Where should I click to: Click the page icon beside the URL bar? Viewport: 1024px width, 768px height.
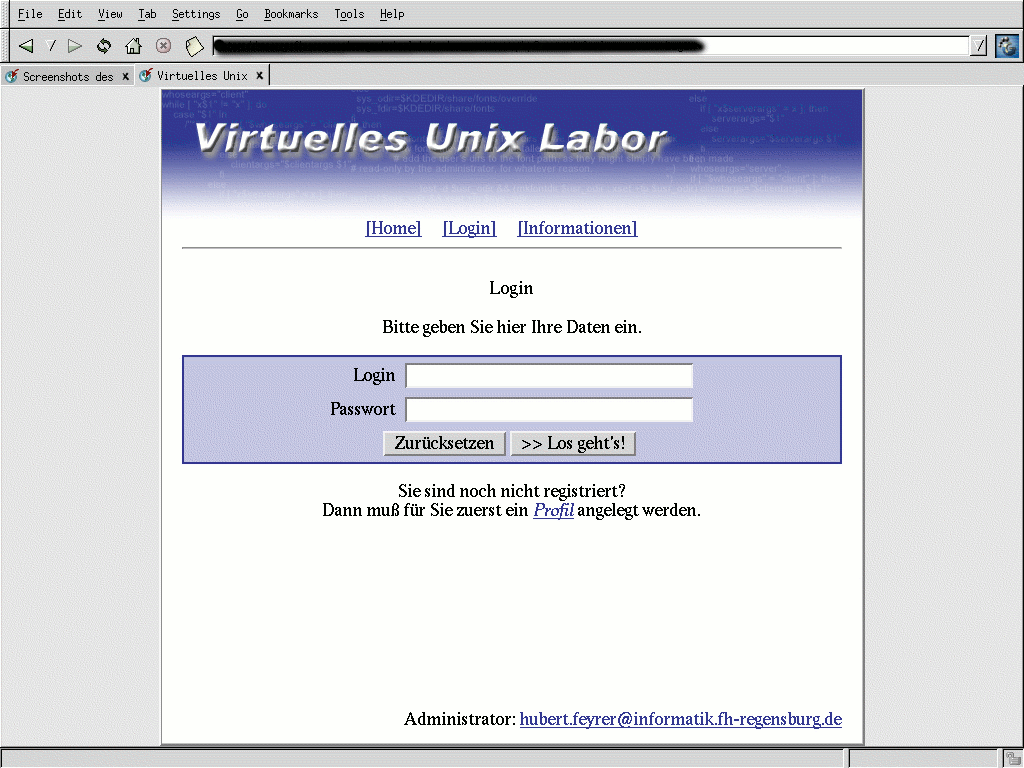(x=194, y=46)
